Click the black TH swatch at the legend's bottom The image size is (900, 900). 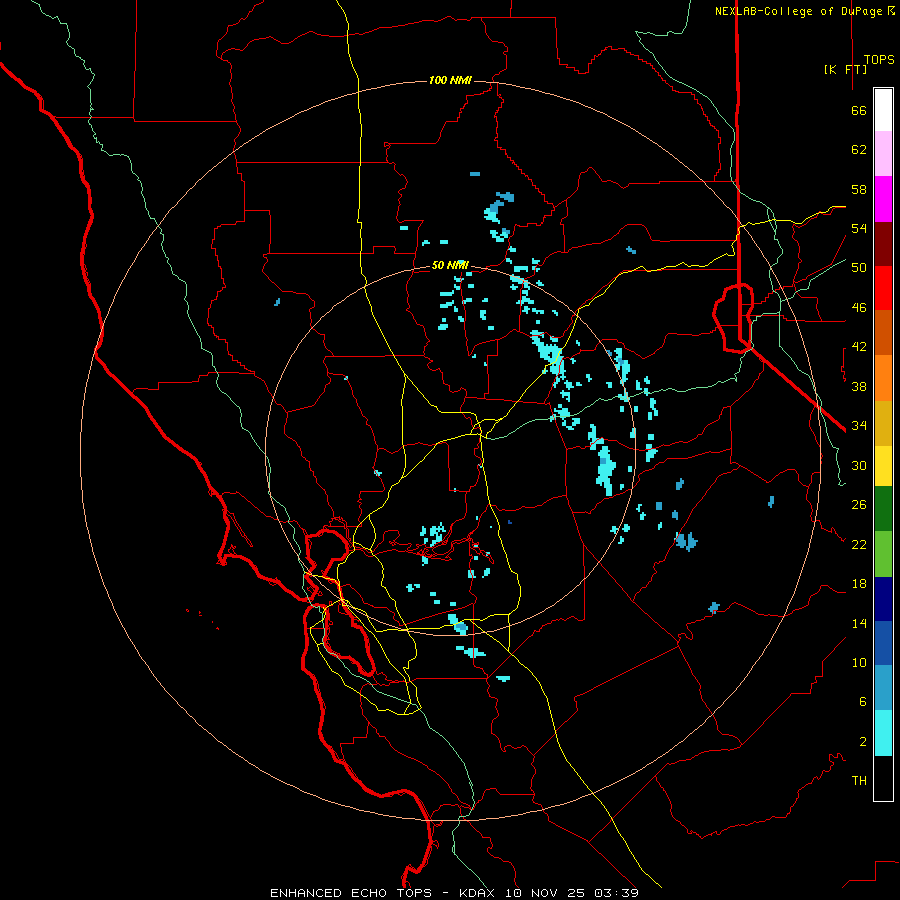883,778
